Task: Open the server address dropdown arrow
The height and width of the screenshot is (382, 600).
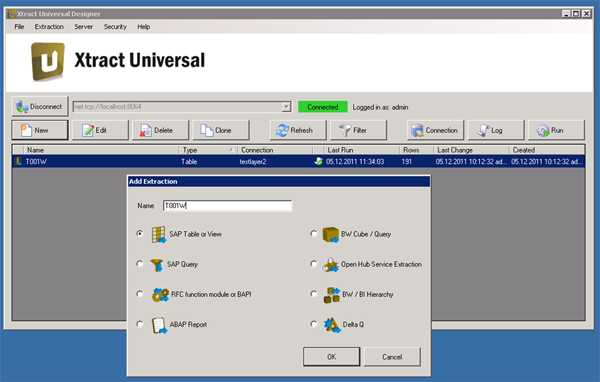Action: coord(286,107)
